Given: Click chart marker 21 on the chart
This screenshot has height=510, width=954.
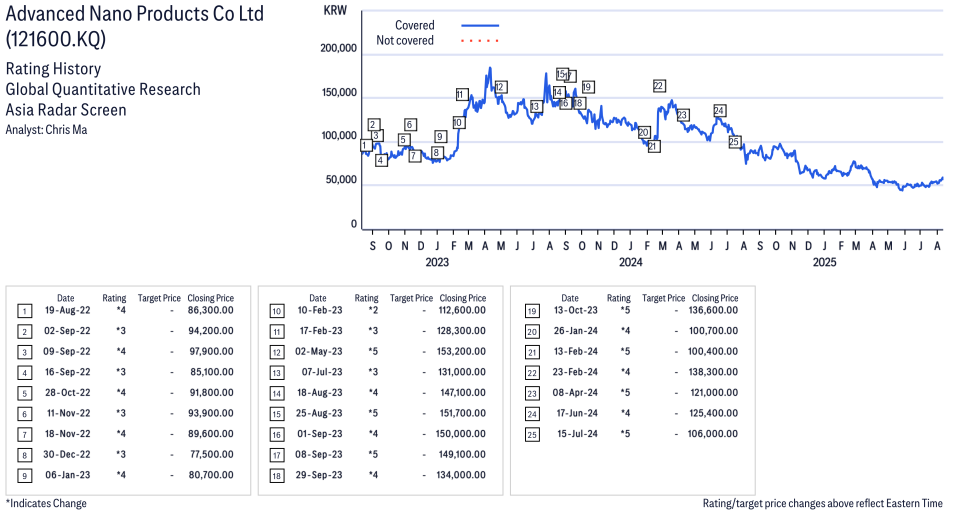Looking at the screenshot, I should point(653,147).
